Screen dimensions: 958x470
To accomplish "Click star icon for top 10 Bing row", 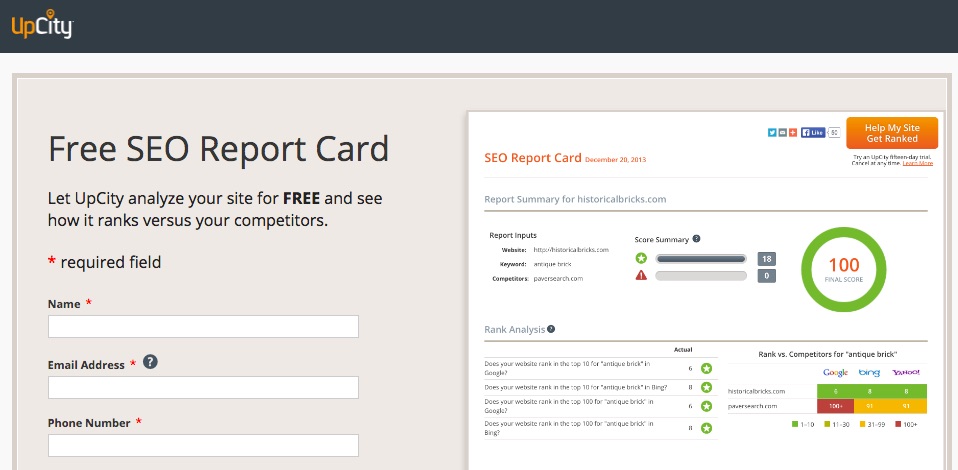I will tap(706, 387).
